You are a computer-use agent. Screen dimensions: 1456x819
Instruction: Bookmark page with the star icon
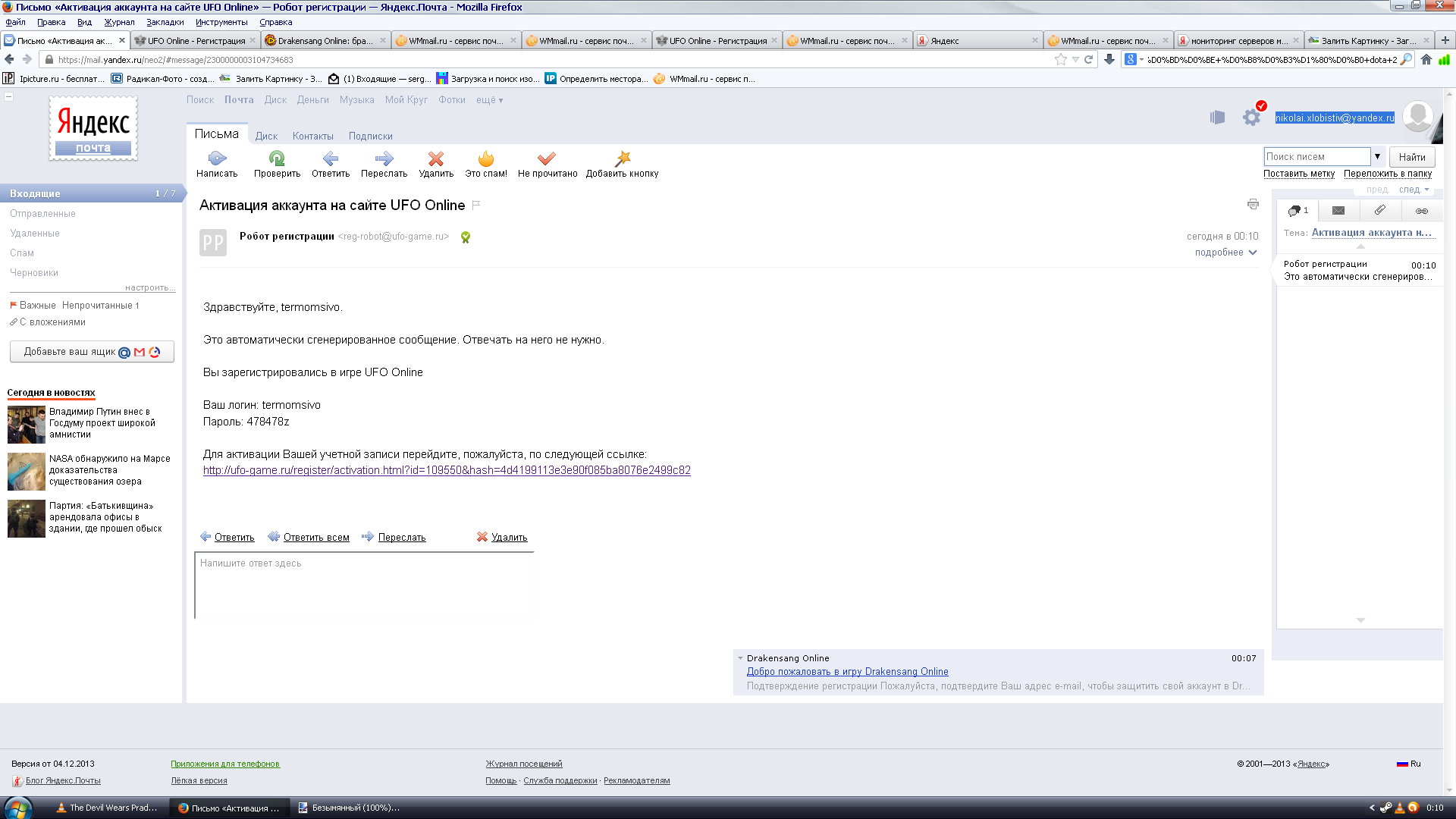click(1060, 60)
